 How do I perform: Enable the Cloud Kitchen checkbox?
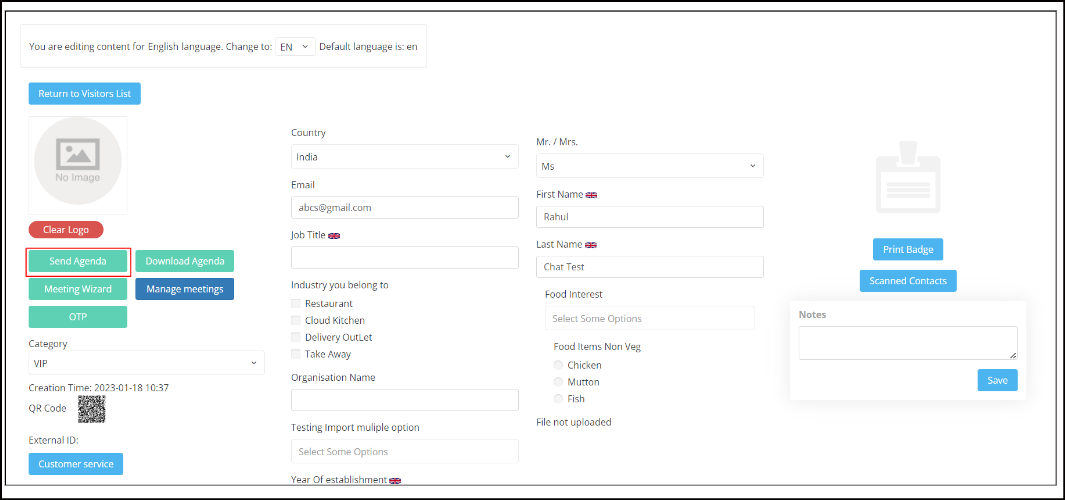[x=295, y=320]
